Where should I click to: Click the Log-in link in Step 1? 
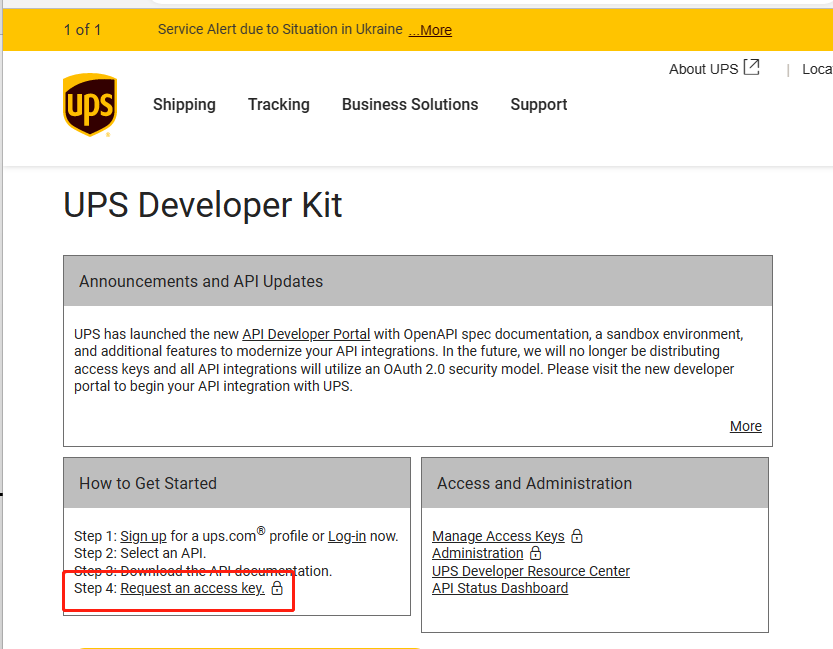coord(347,536)
